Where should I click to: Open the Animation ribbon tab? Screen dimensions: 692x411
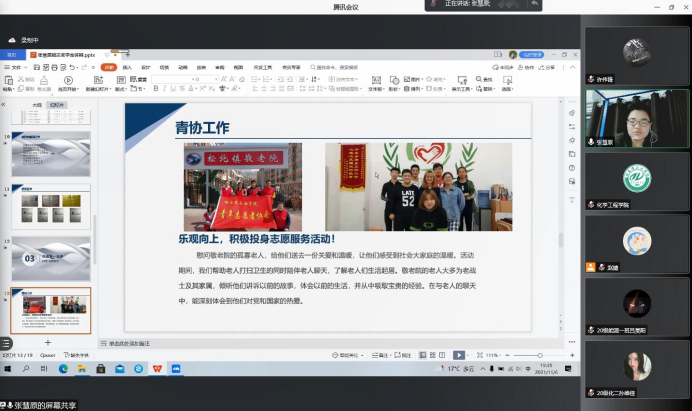click(183, 68)
